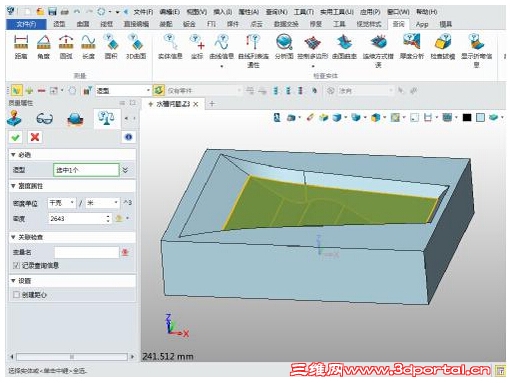Switch to the glasses icon panel tab
The width and height of the screenshot is (510, 383).
coord(44,118)
